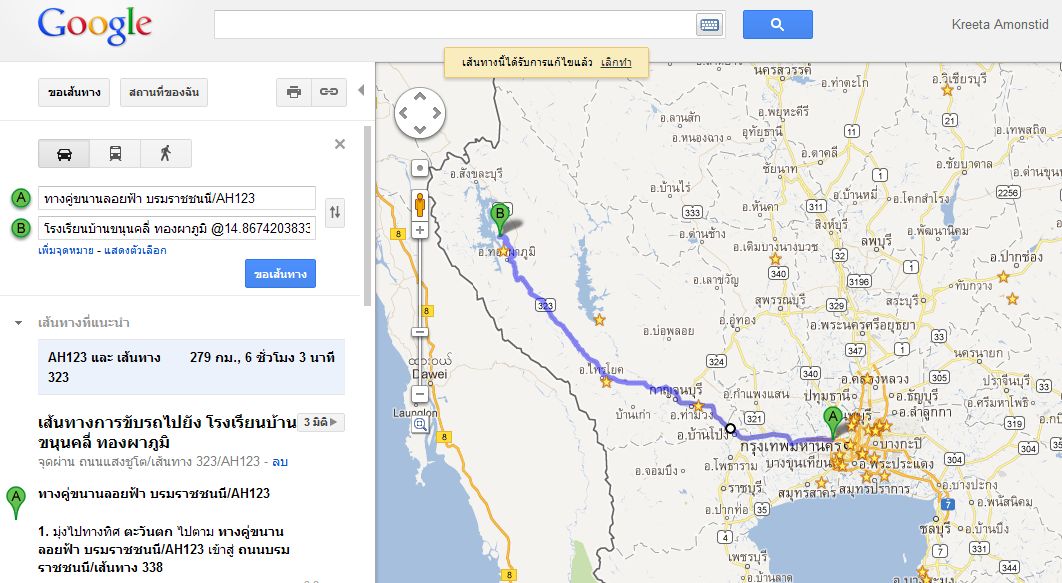Screen dimensions: 1062x583
Task: Click the star near อ.ไทรโยค
Action: [606, 382]
